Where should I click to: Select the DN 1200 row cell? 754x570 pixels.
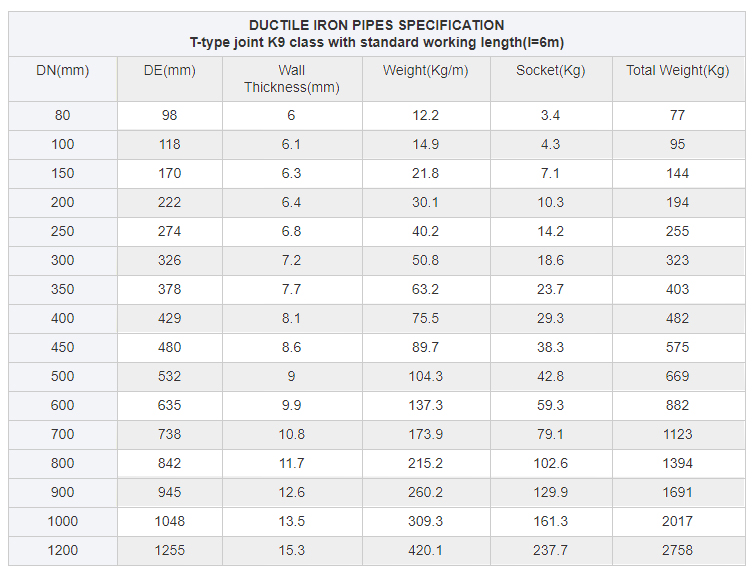[x=62, y=550]
